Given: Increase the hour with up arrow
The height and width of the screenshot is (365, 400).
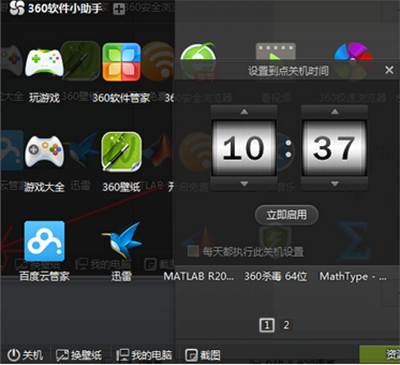Looking at the screenshot, I should point(244,112).
